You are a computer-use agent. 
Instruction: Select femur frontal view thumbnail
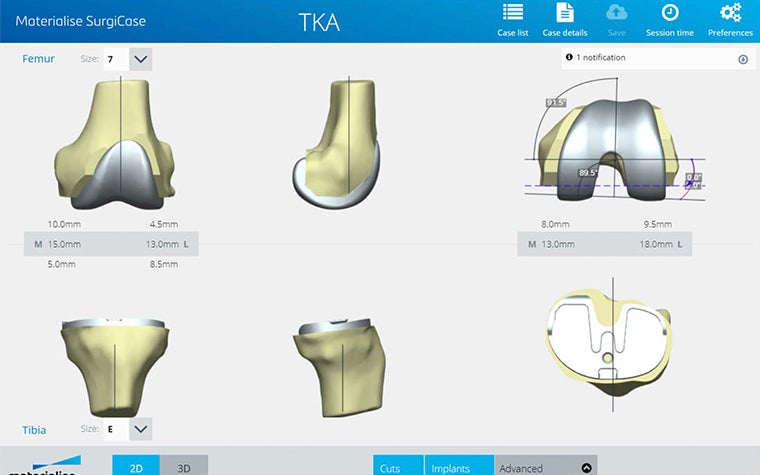[x=115, y=144]
